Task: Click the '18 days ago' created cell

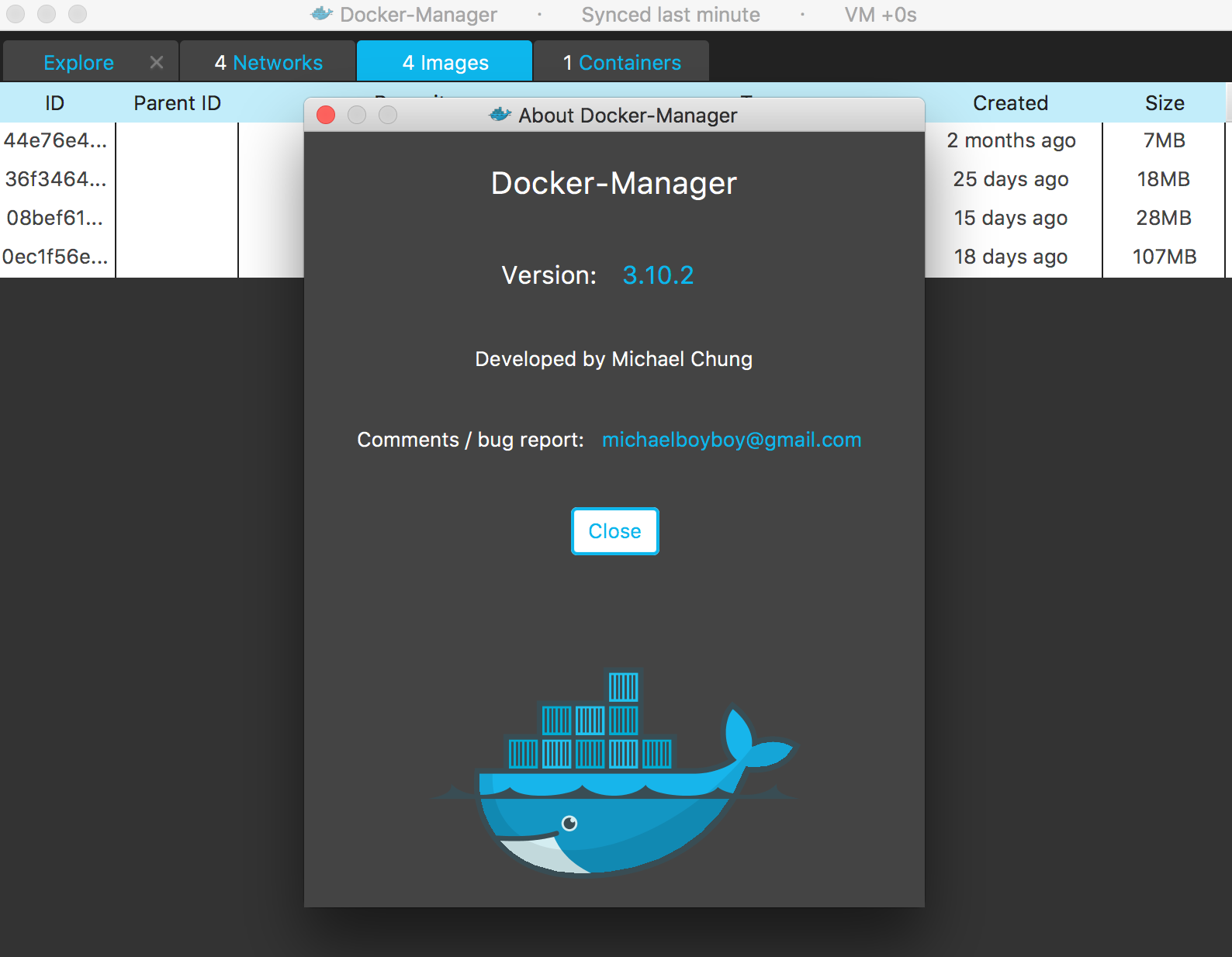Action: pos(1011,257)
